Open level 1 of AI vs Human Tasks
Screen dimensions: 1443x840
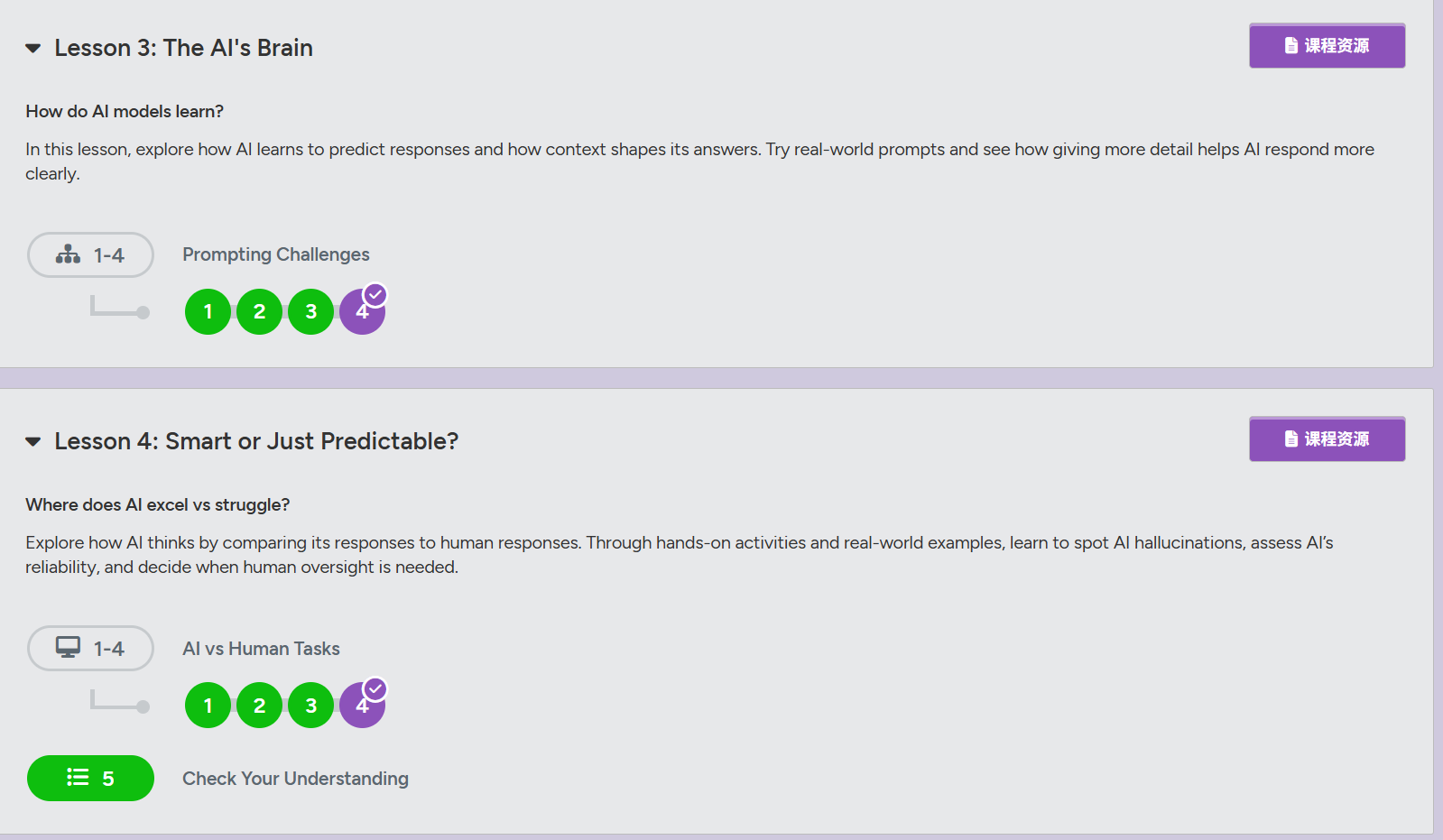click(208, 706)
